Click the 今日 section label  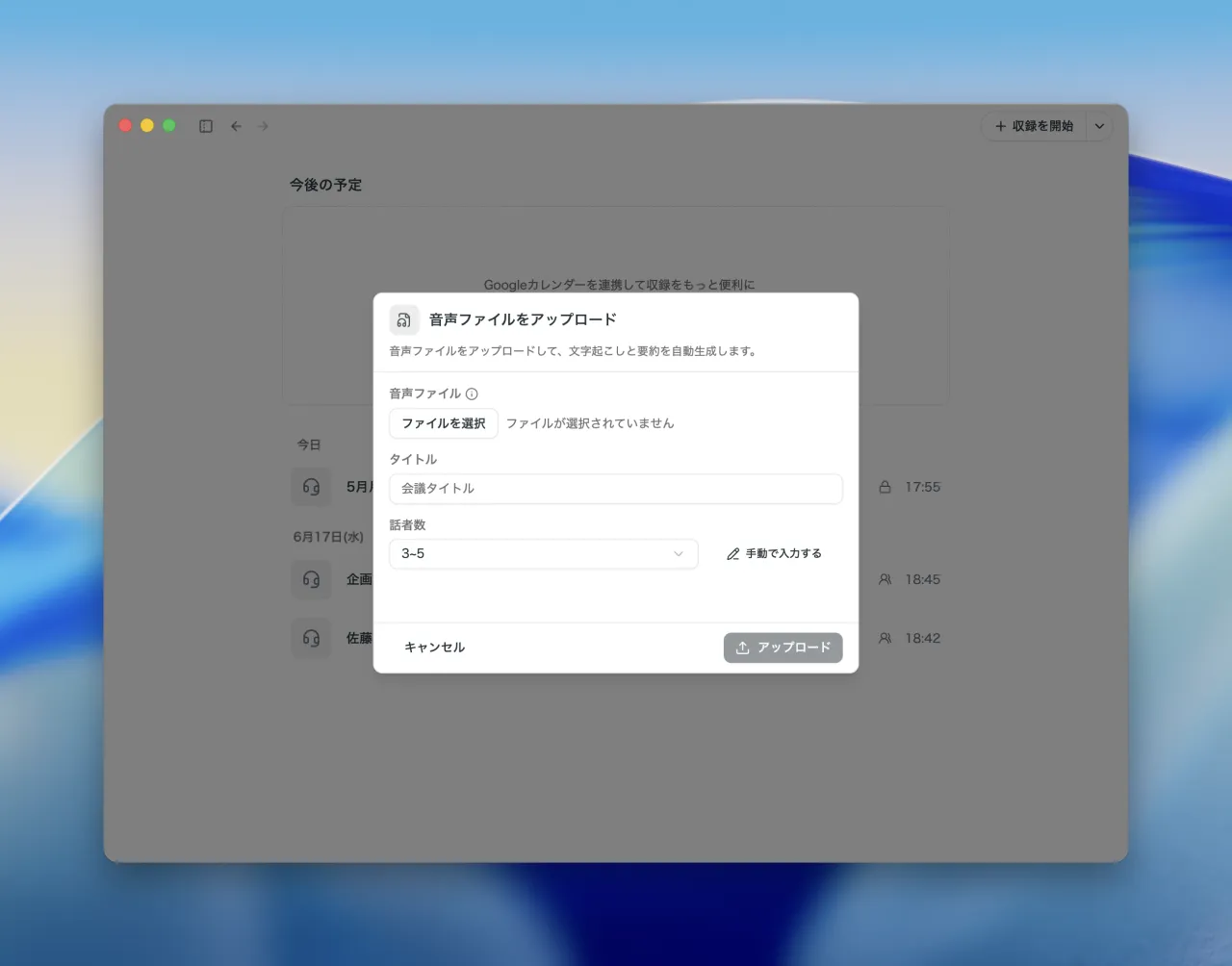pyautogui.click(x=309, y=445)
